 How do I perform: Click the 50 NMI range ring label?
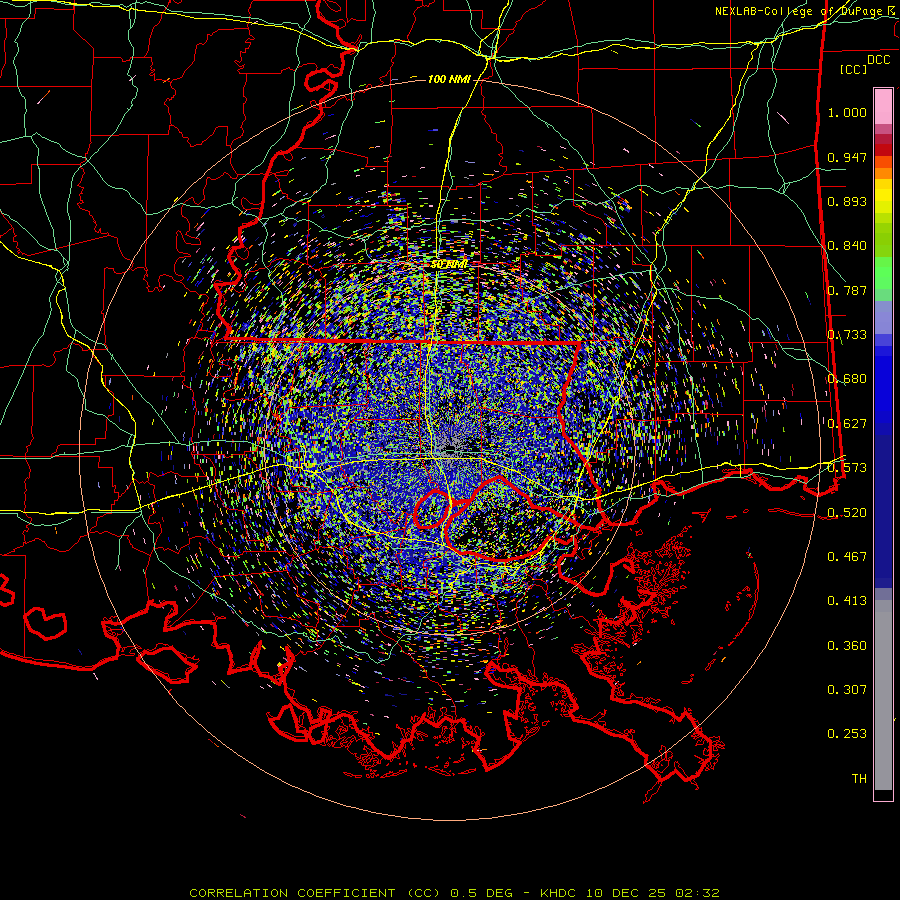pos(449,264)
